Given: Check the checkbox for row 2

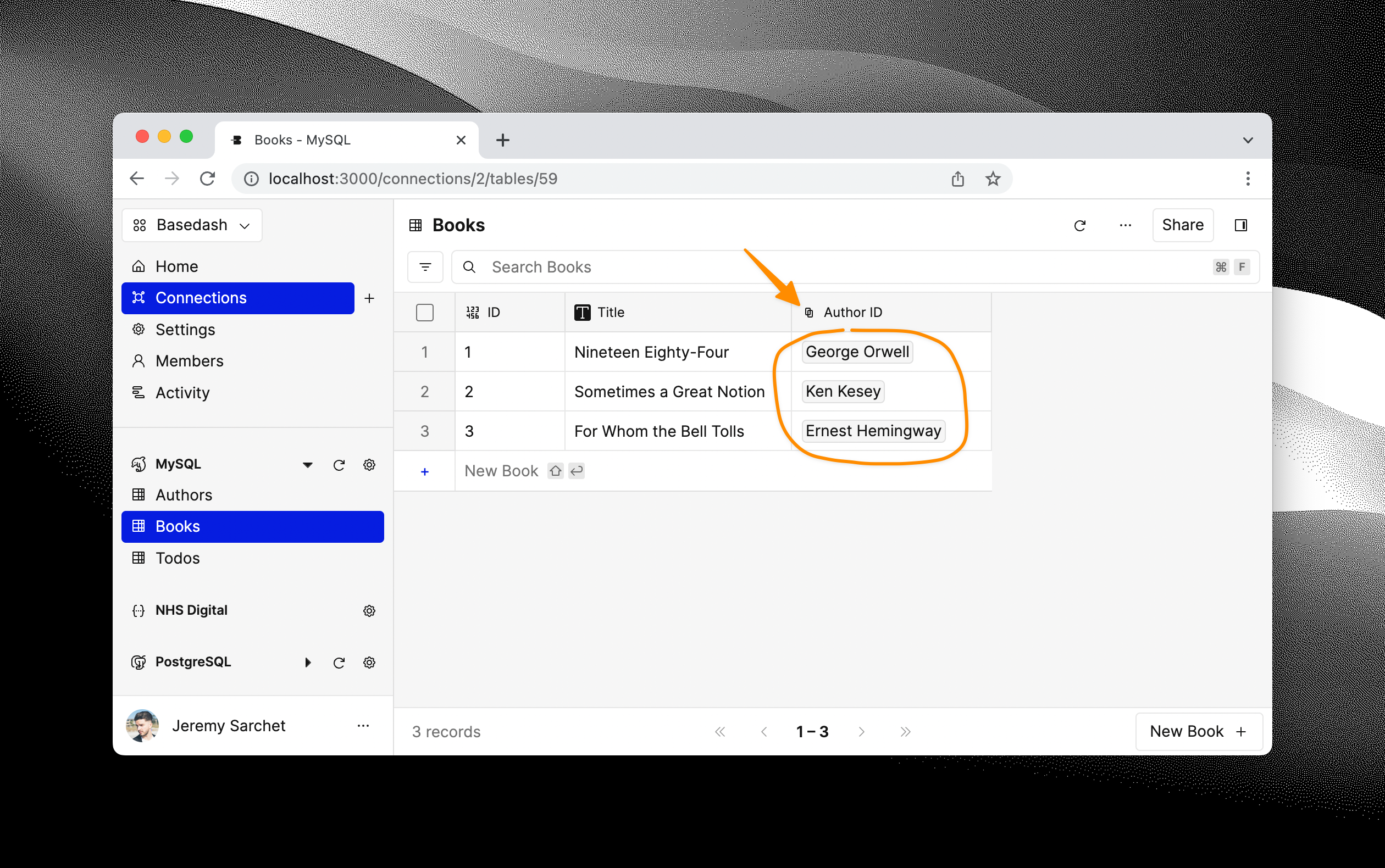Looking at the screenshot, I should pos(425,391).
